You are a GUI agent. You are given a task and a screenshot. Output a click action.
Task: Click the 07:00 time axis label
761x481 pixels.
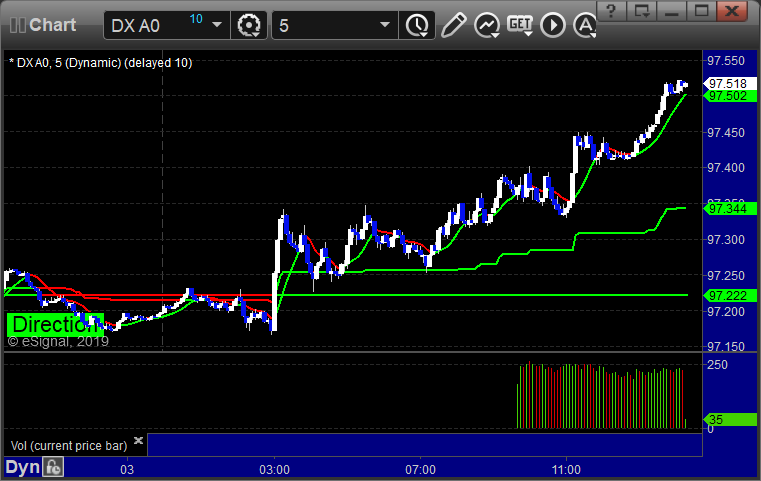420,470
